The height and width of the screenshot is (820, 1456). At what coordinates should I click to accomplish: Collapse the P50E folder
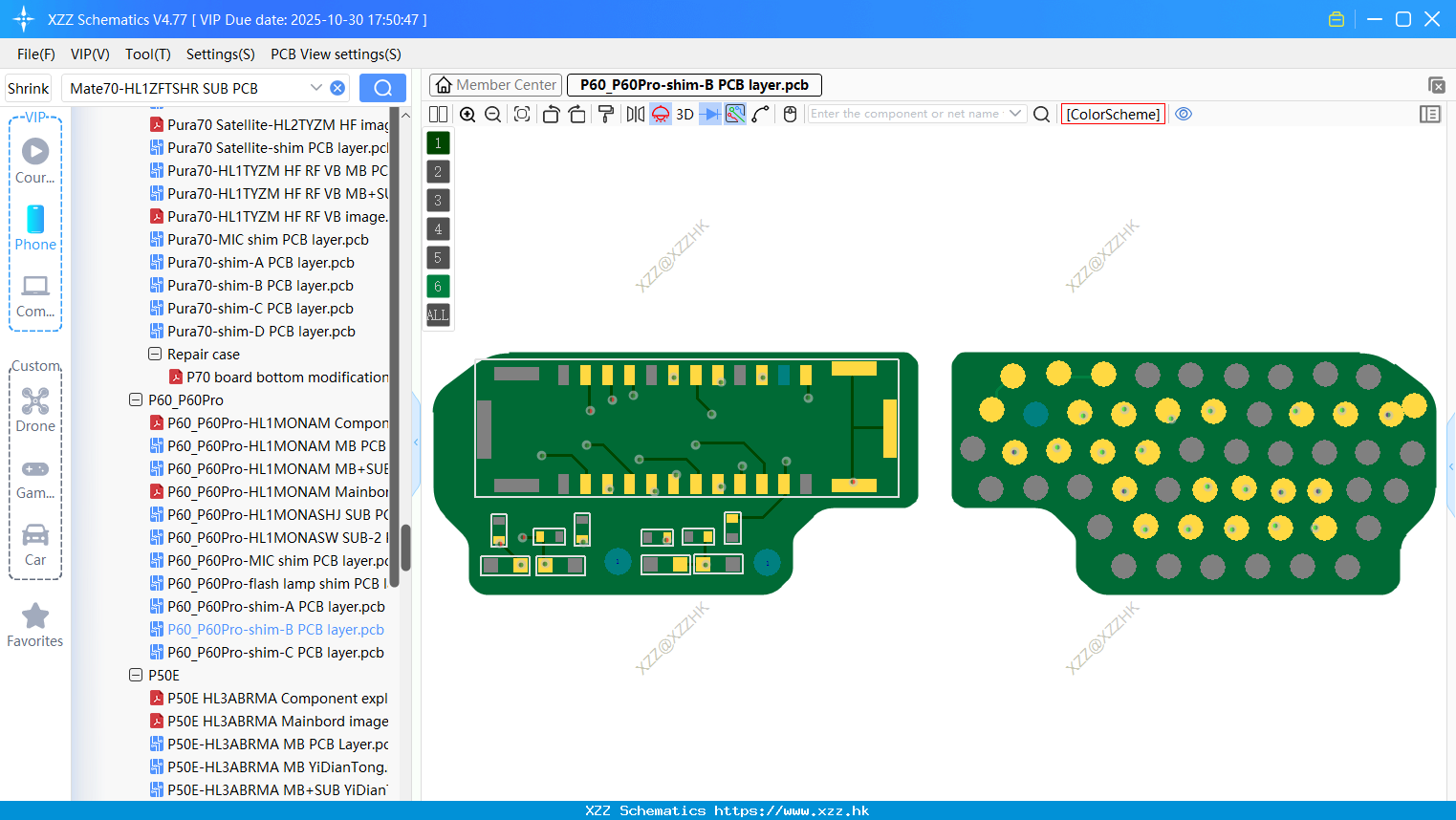pyautogui.click(x=136, y=675)
